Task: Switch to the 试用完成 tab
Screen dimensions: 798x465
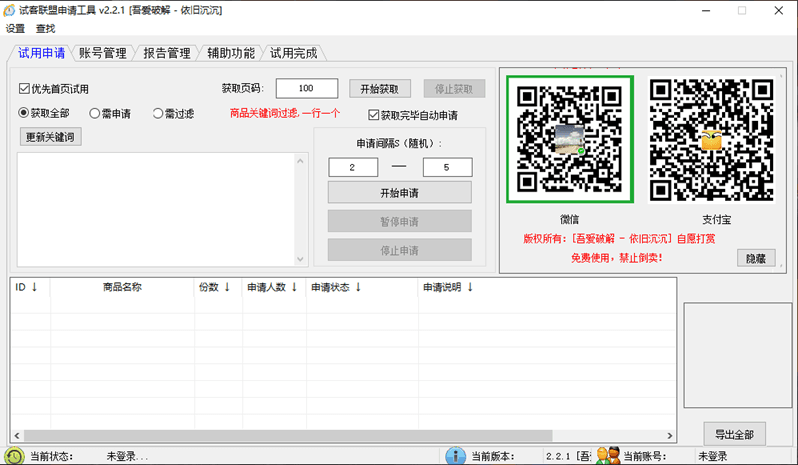Action: pyautogui.click(x=294, y=53)
